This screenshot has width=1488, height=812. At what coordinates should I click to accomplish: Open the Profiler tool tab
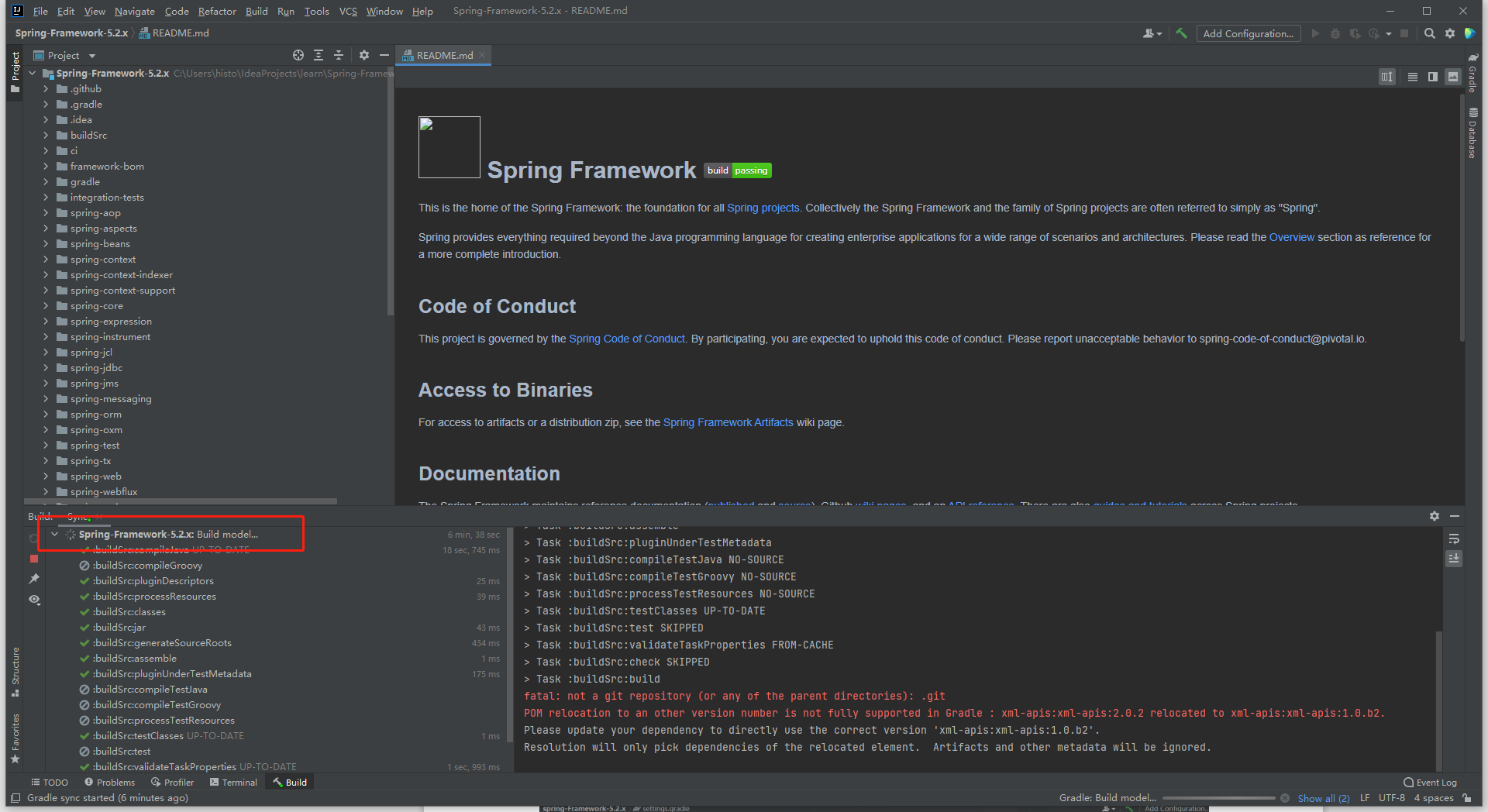click(172, 782)
